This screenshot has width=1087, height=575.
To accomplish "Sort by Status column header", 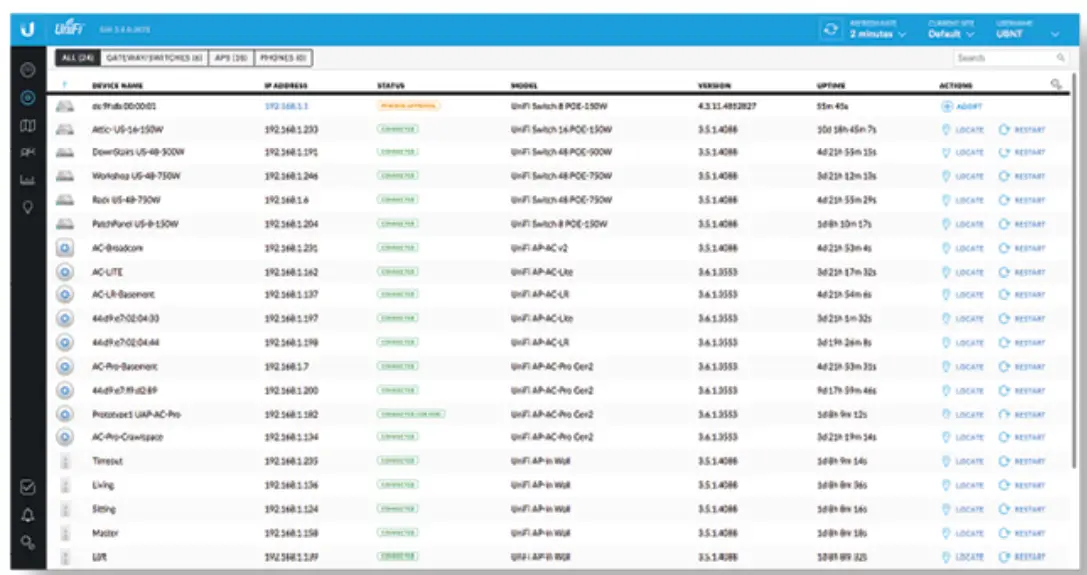I will pyautogui.click(x=390, y=86).
